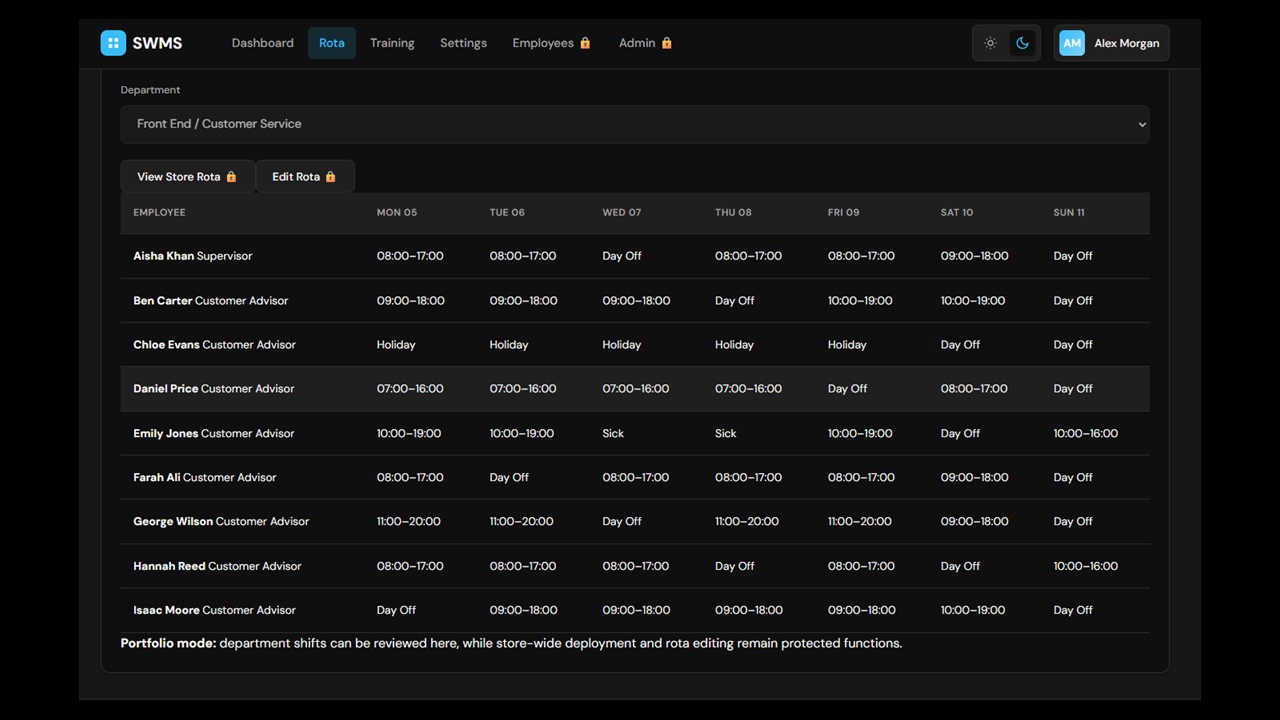Click the Portfolio mode note text

click(x=511, y=643)
